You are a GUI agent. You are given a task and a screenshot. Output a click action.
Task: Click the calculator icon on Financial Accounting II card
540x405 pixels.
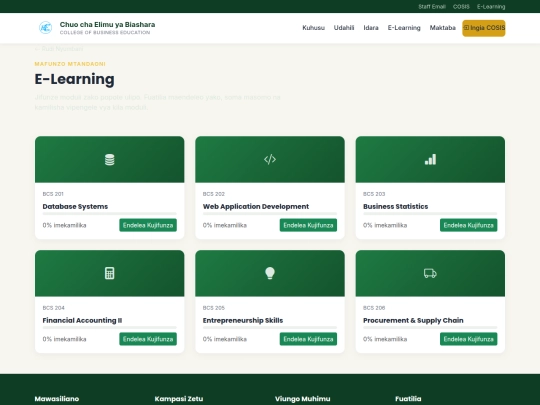(x=110, y=273)
